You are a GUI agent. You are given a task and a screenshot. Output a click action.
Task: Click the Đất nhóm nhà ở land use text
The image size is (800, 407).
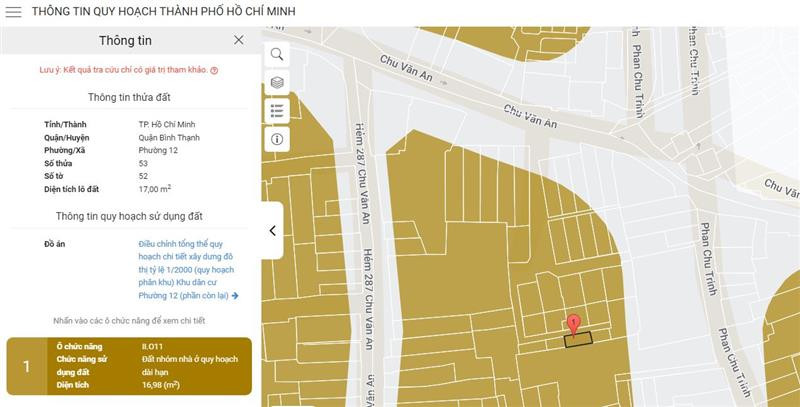(189, 358)
